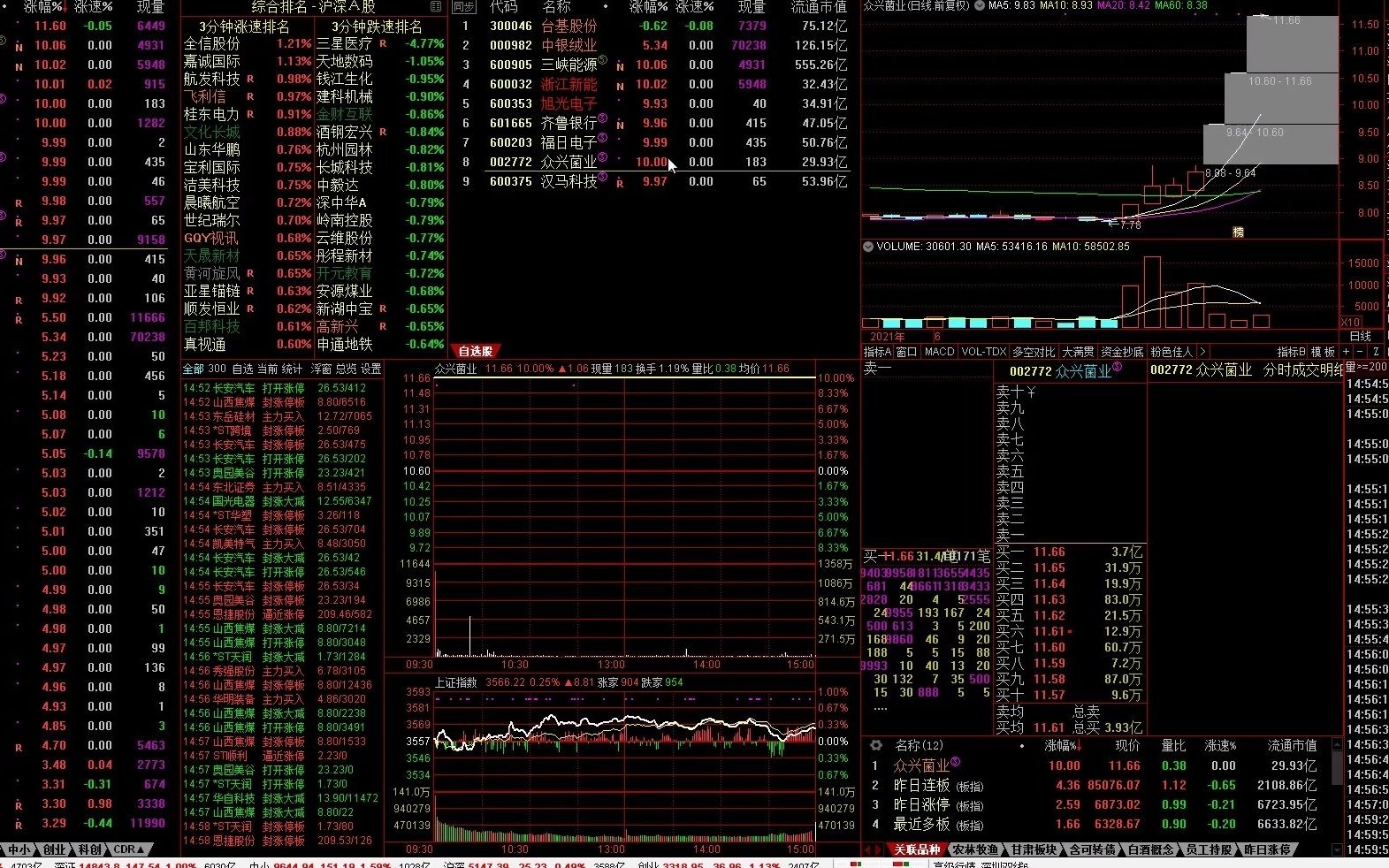Select the 300 alert filter

[217, 369]
